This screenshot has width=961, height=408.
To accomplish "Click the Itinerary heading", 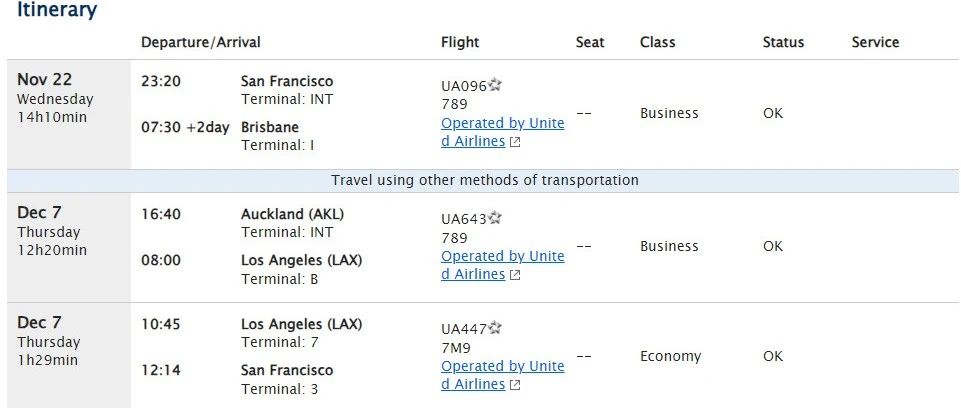I will (x=56, y=10).
